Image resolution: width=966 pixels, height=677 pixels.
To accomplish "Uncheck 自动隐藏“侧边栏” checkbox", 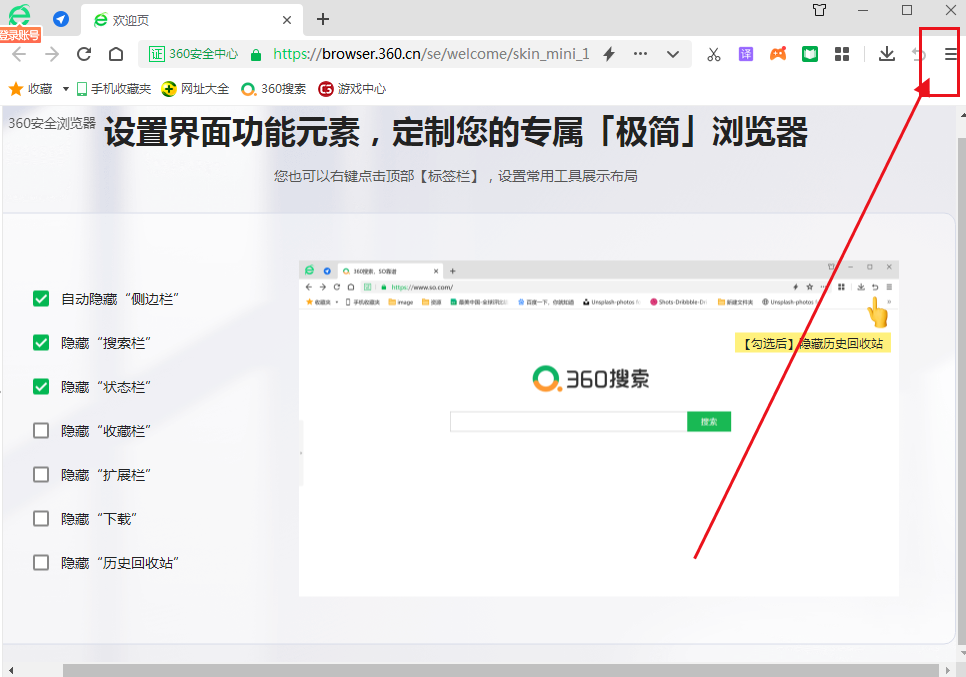I will (41, 299).
